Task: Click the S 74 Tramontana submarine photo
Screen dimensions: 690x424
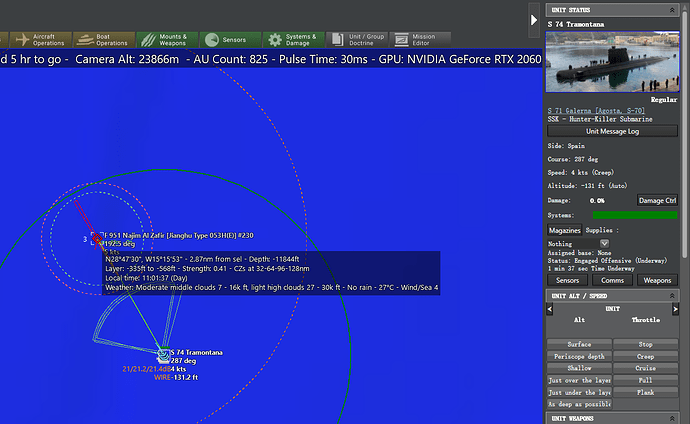Action: pyautogui.click(x=612, y=62)
